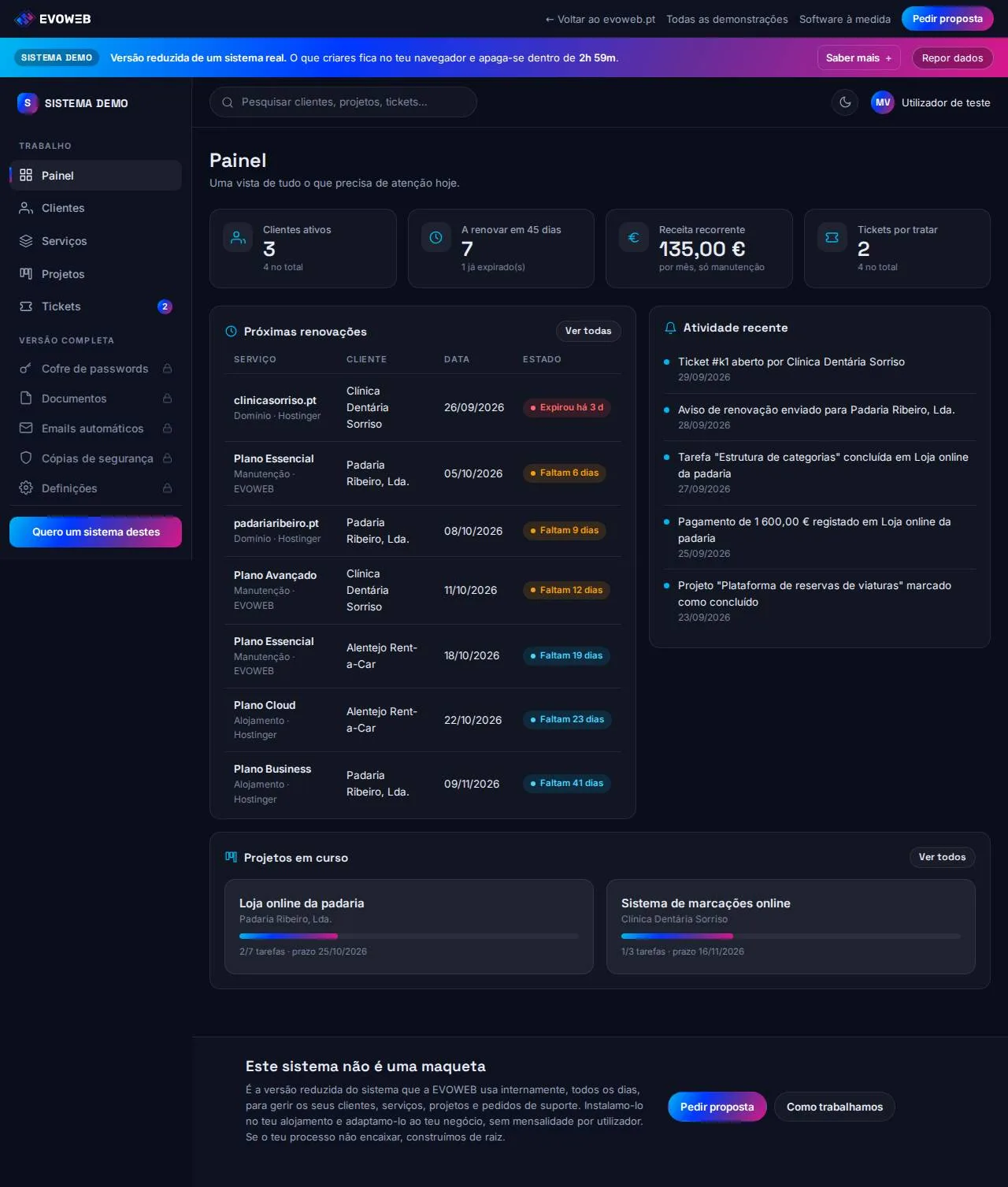Click Quero um sistema destes button
Screen dimensions: 1008x1187
click(95, 532)
